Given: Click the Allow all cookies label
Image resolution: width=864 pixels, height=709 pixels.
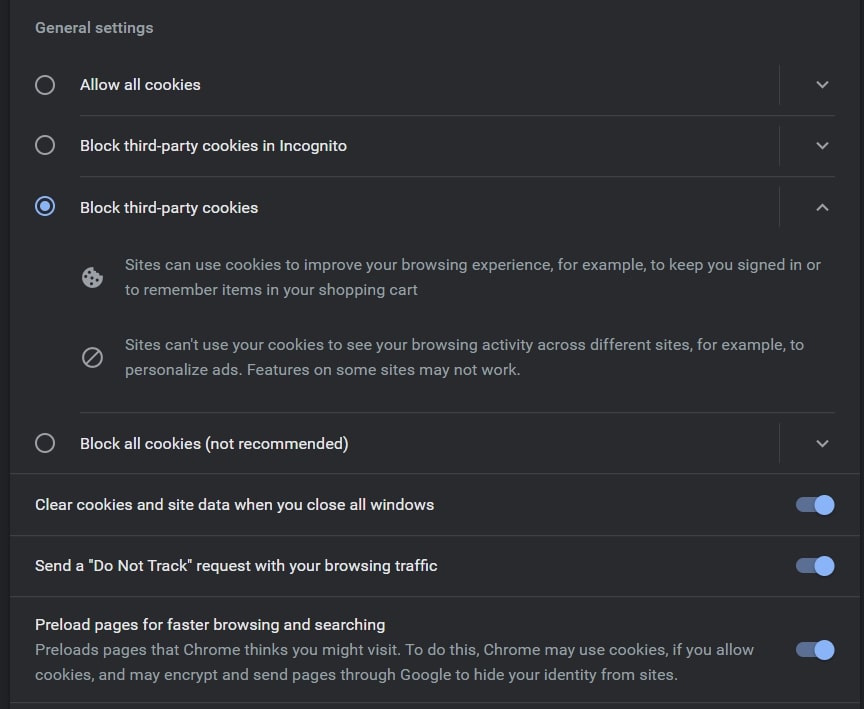Looking at the screenshot, I should pos(140,85).
